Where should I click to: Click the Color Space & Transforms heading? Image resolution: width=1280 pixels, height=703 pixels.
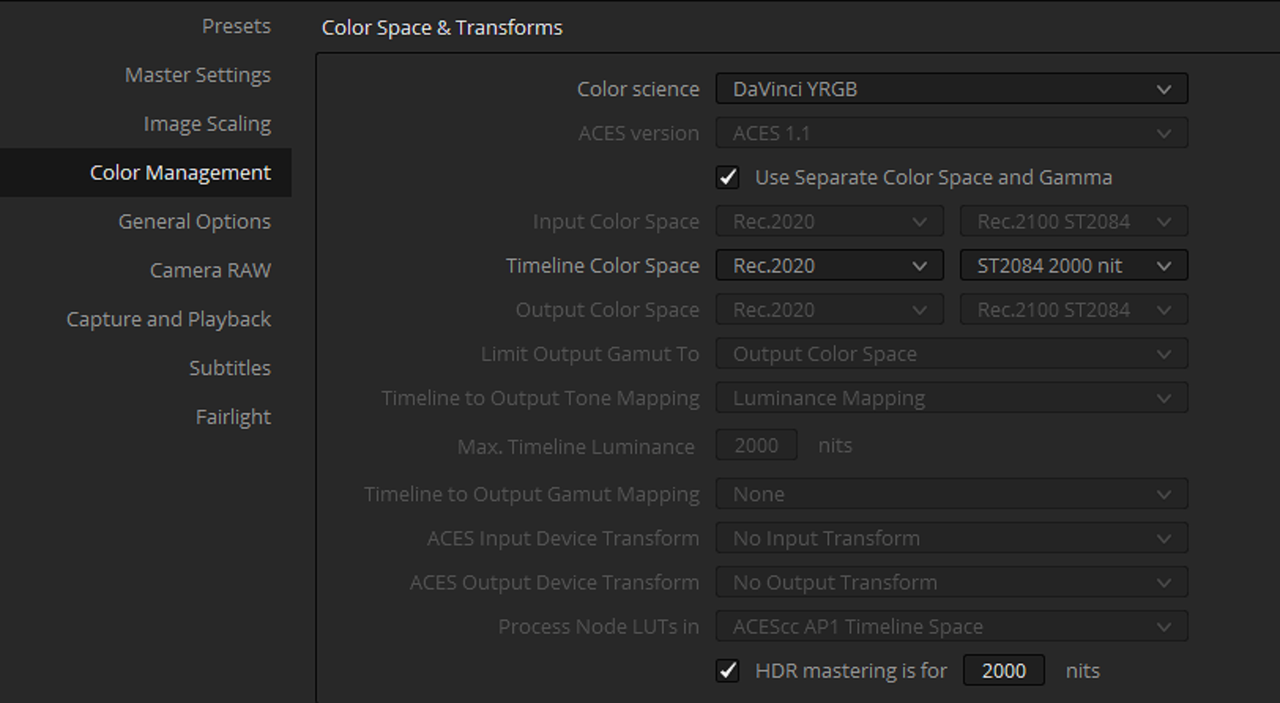(442, 28)
